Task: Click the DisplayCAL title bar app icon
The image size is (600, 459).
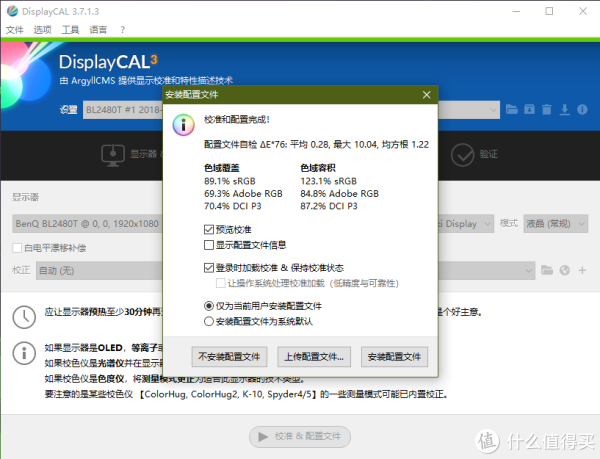Action: pyautogui.click(x=12, y=11)
